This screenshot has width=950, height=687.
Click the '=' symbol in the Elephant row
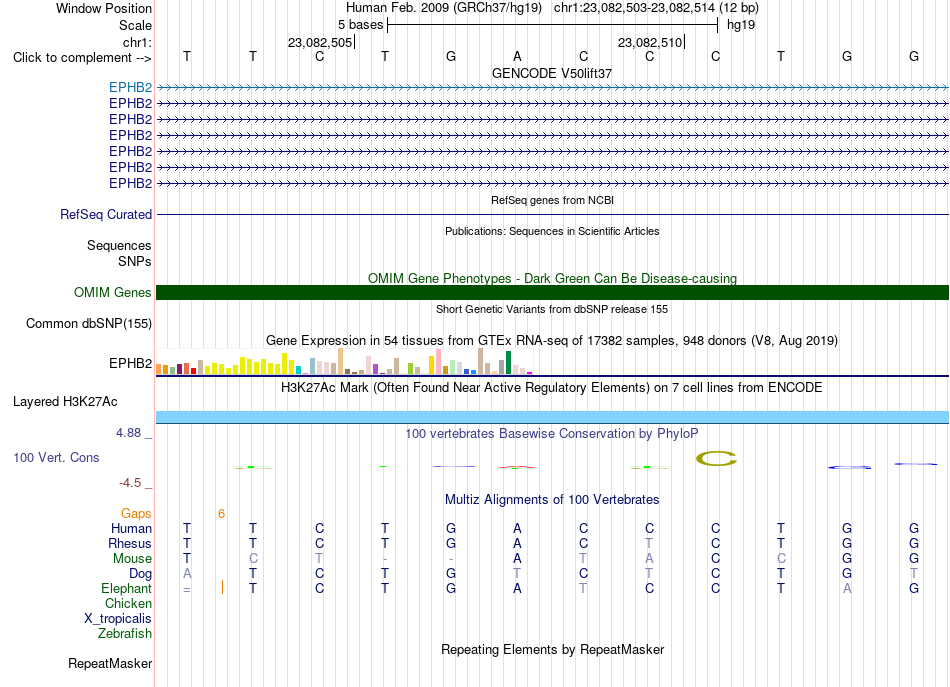(x=187, y=589)
